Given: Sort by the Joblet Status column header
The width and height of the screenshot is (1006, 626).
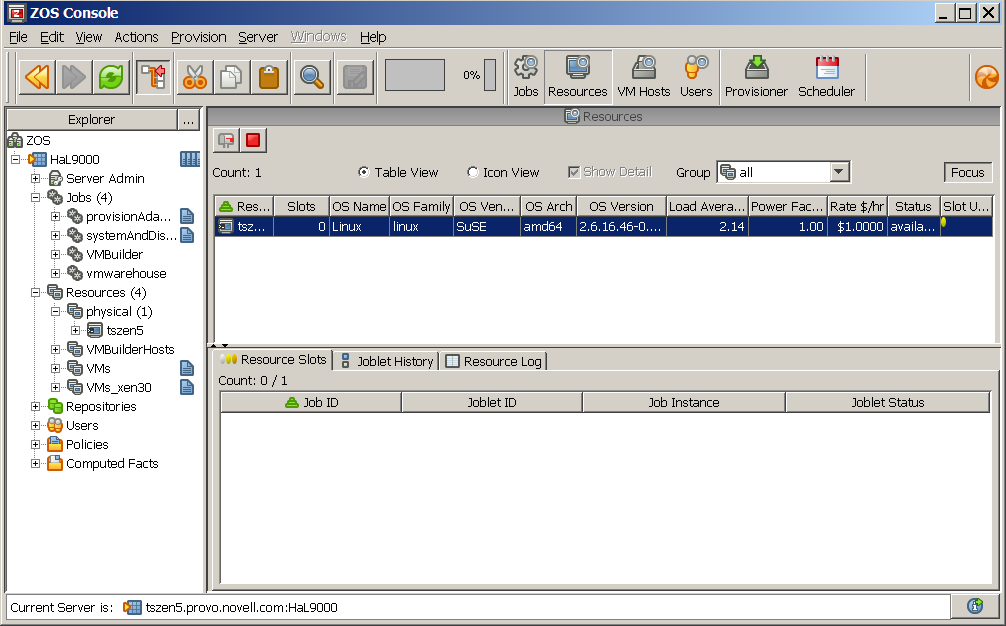Looking at the screenshot, I should [887, 402].
